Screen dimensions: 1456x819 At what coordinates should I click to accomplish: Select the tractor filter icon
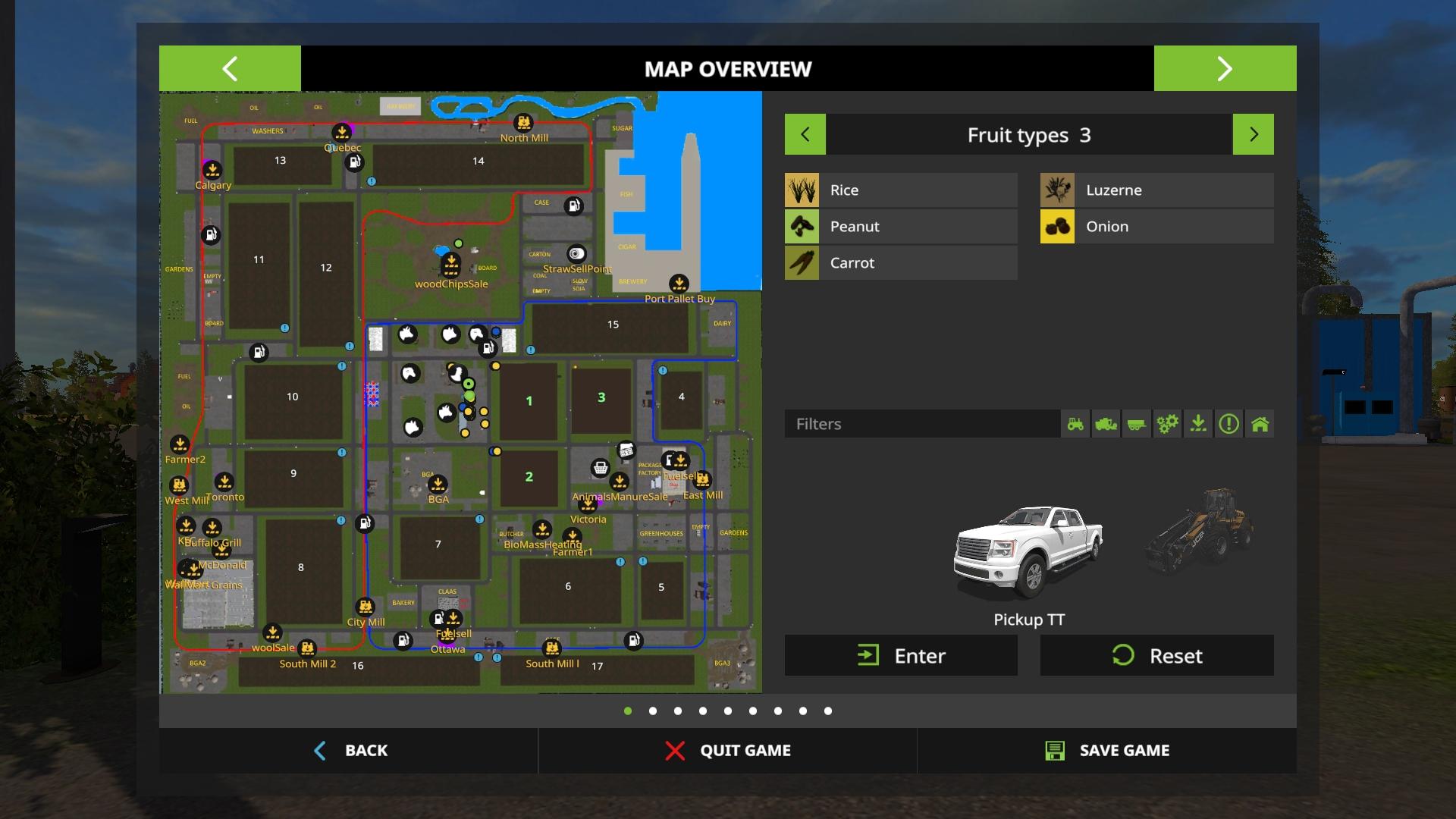[x=1075, y=424]
